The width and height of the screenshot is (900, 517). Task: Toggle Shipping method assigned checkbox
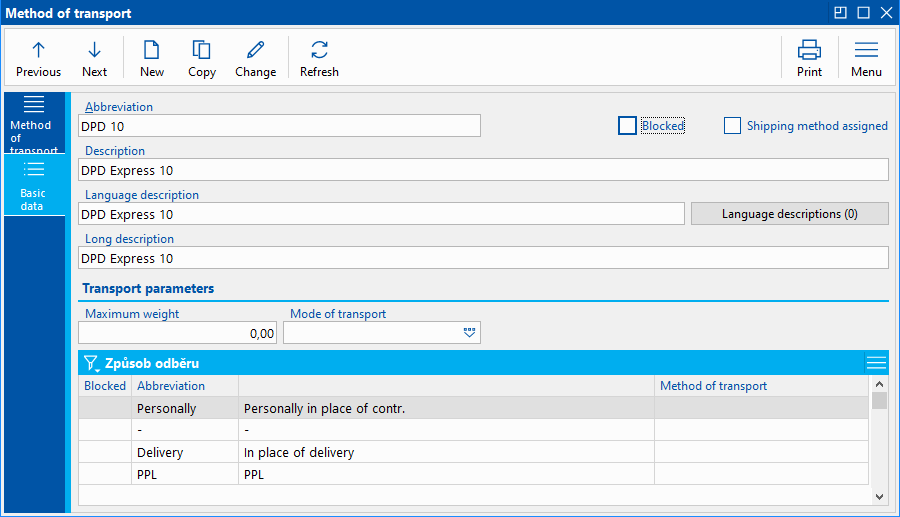(x=732, y=126)
